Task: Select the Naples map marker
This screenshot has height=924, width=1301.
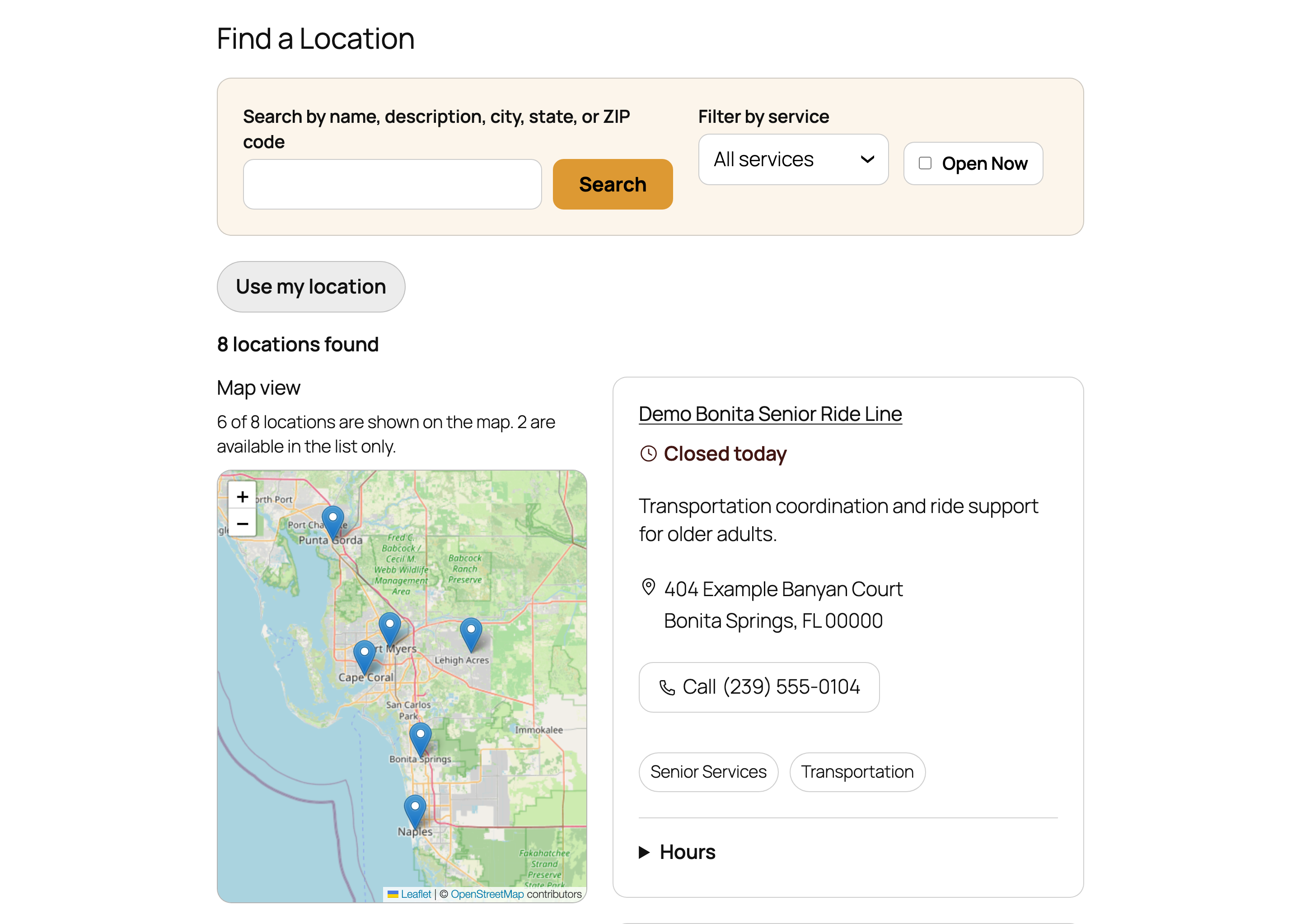Action: 415,812
